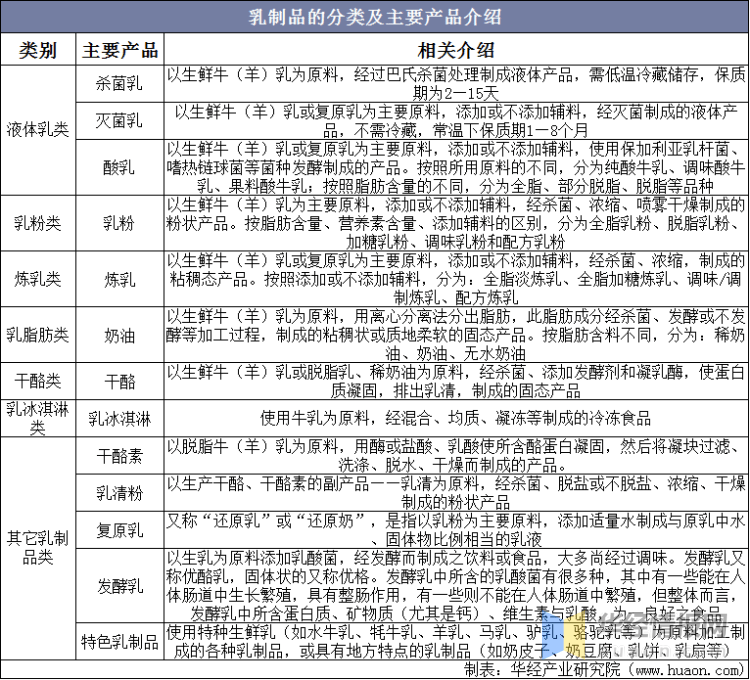This screenshot has height=680, width=750.
Task: Click the 乳脂肪类 category cell
Action: click(38, 335)
